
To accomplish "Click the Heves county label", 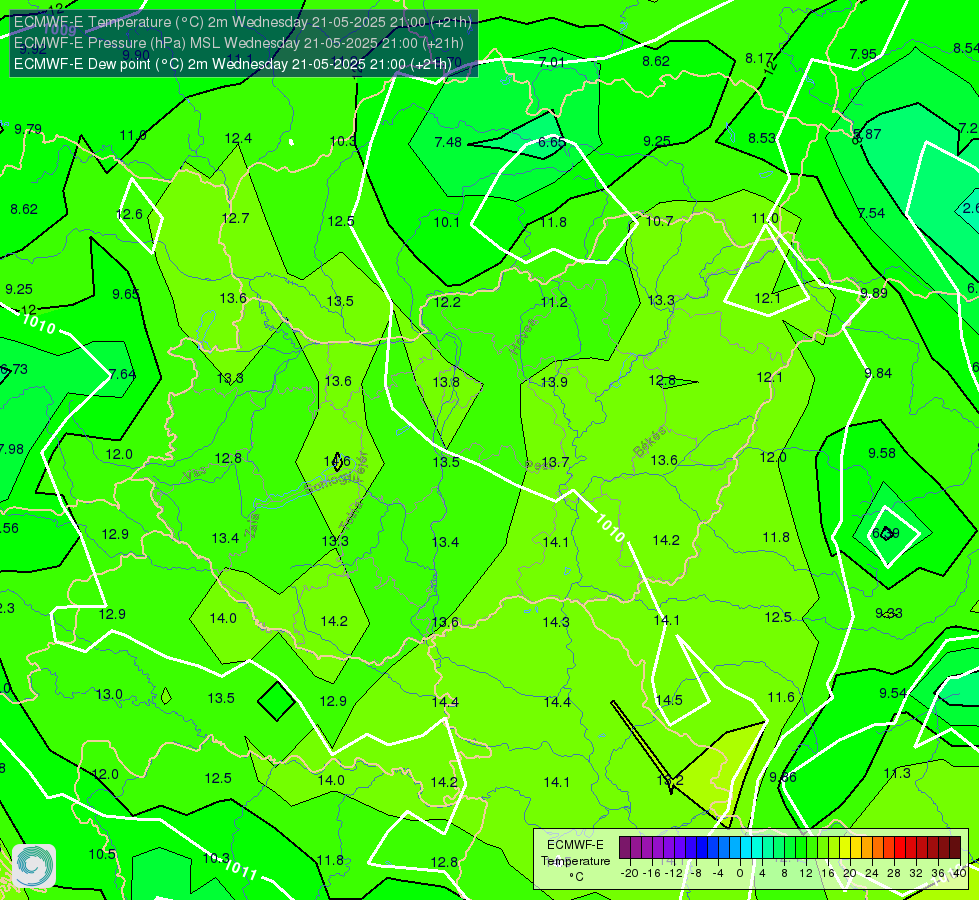I will [523, 337].
